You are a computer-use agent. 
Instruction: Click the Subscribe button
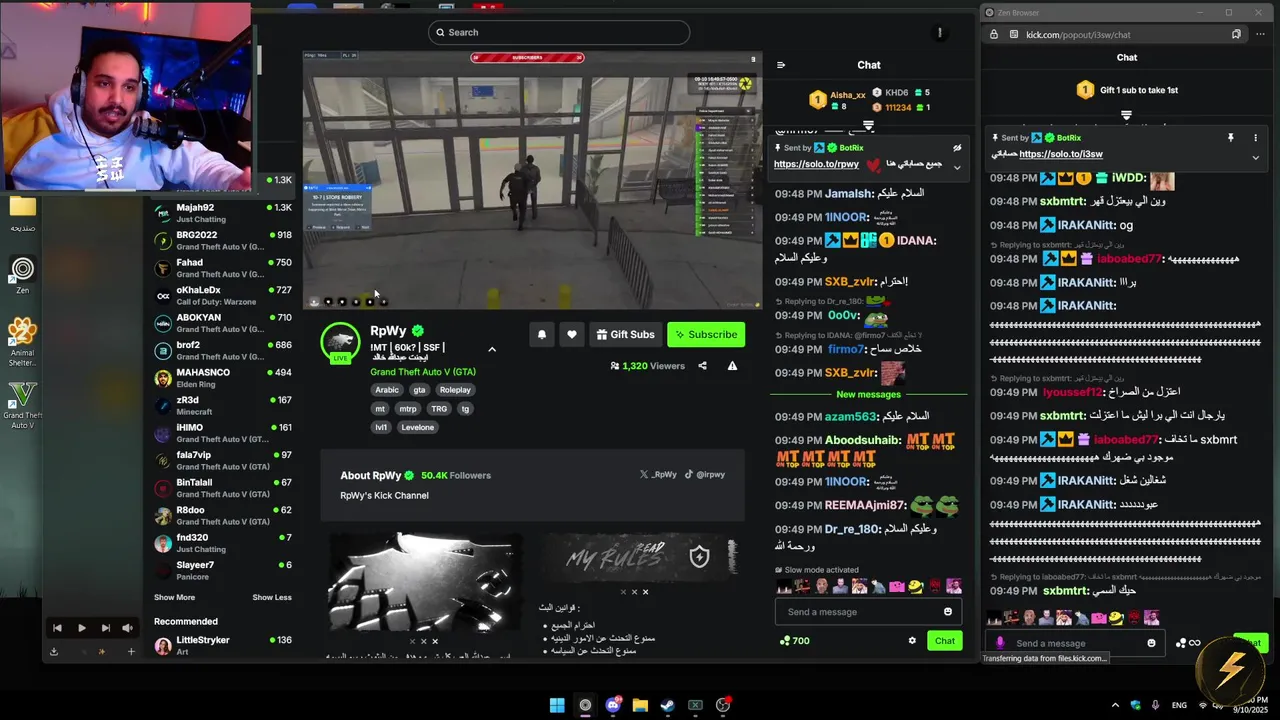(706, 335)
